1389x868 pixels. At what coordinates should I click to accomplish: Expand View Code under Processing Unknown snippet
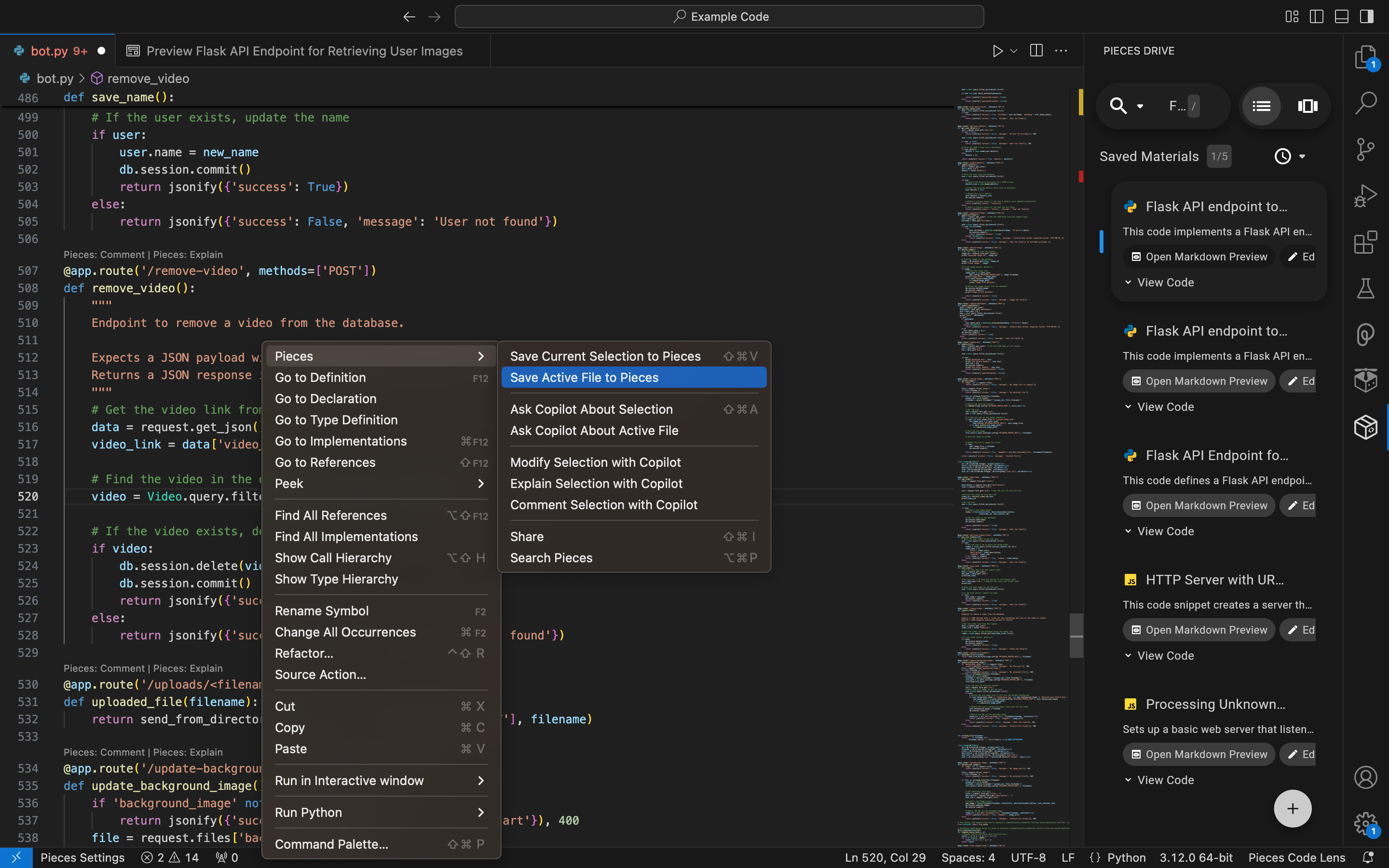tap(1159, 780)
